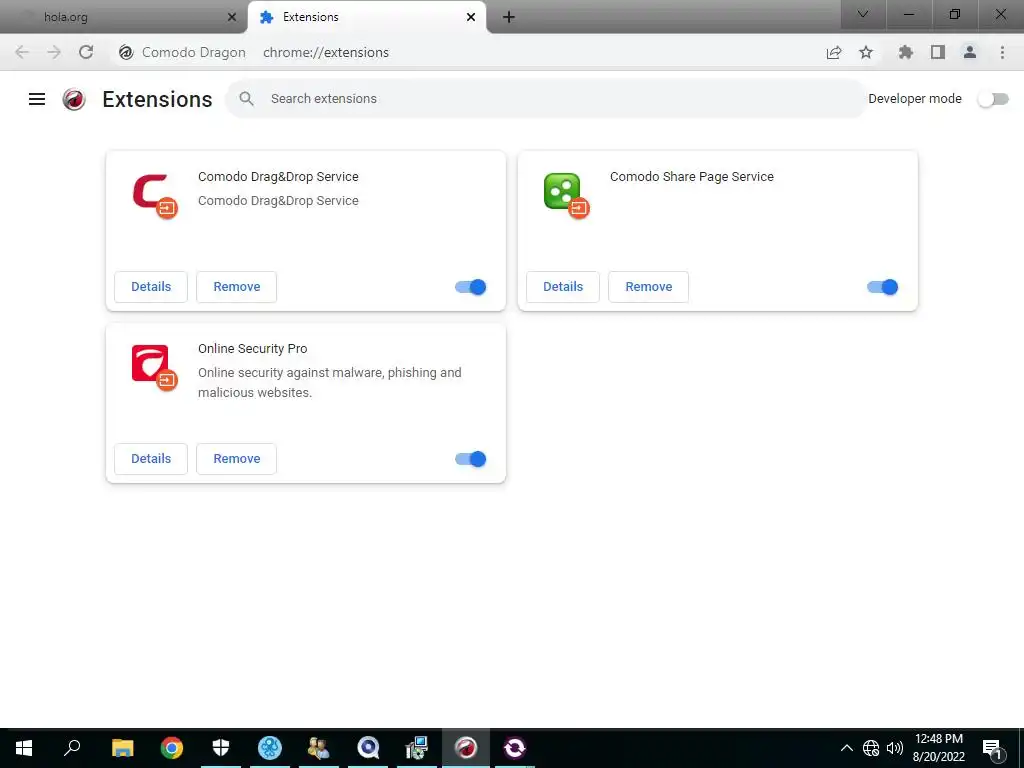Remove the Comodo Drag&Drop Service extension
Image resolution: width=1024 pixels, height=768 pixels.
pyautogui.click(x=236, y=287)
